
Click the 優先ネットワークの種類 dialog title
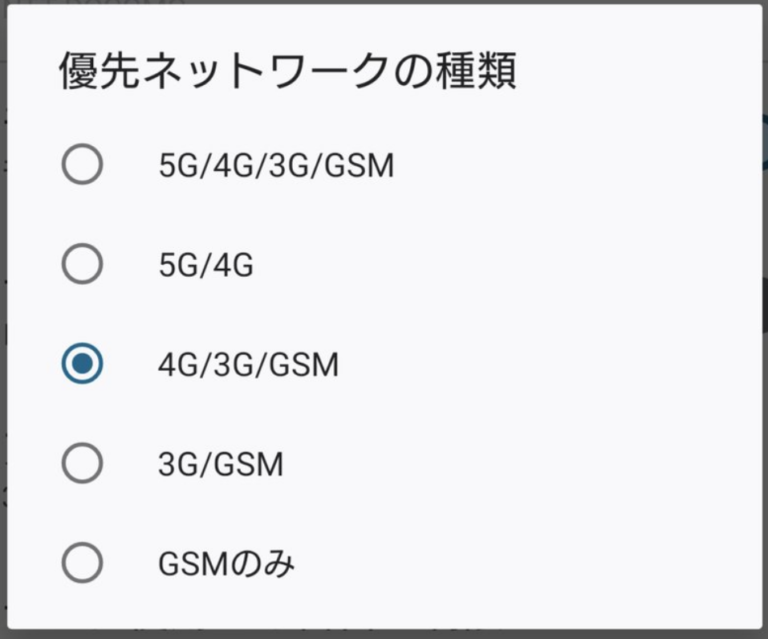288,71
